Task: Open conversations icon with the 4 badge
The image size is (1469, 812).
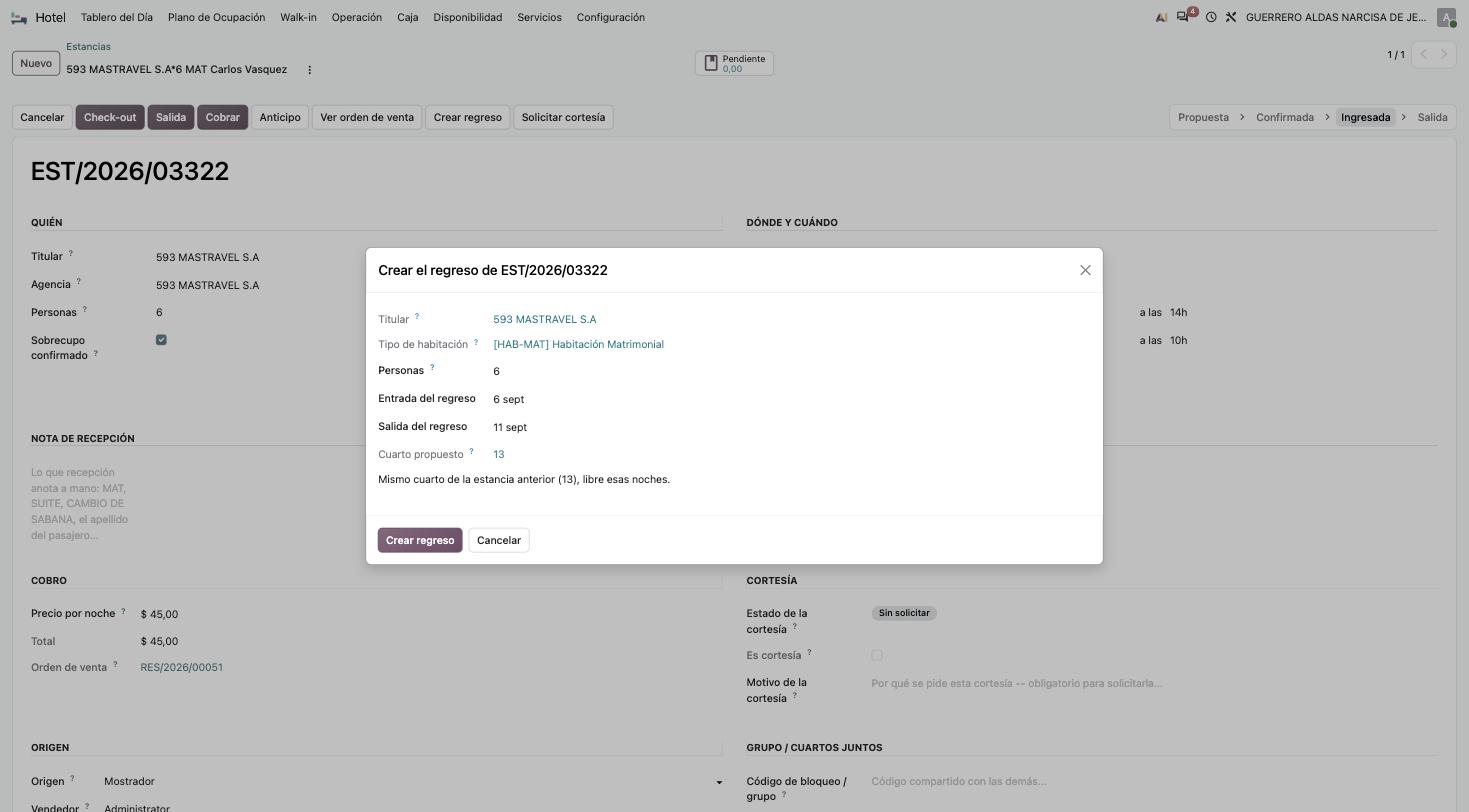Action: coord(1185,17)
